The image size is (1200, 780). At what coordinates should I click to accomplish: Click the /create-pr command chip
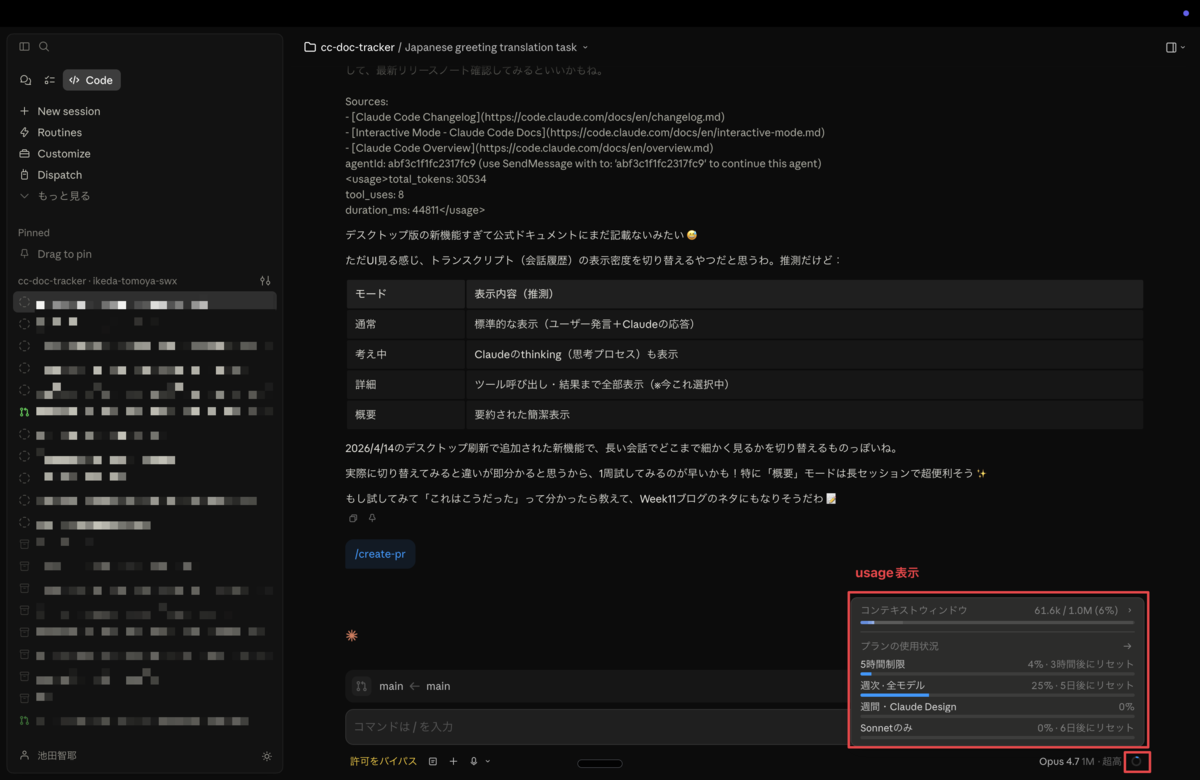380,553
